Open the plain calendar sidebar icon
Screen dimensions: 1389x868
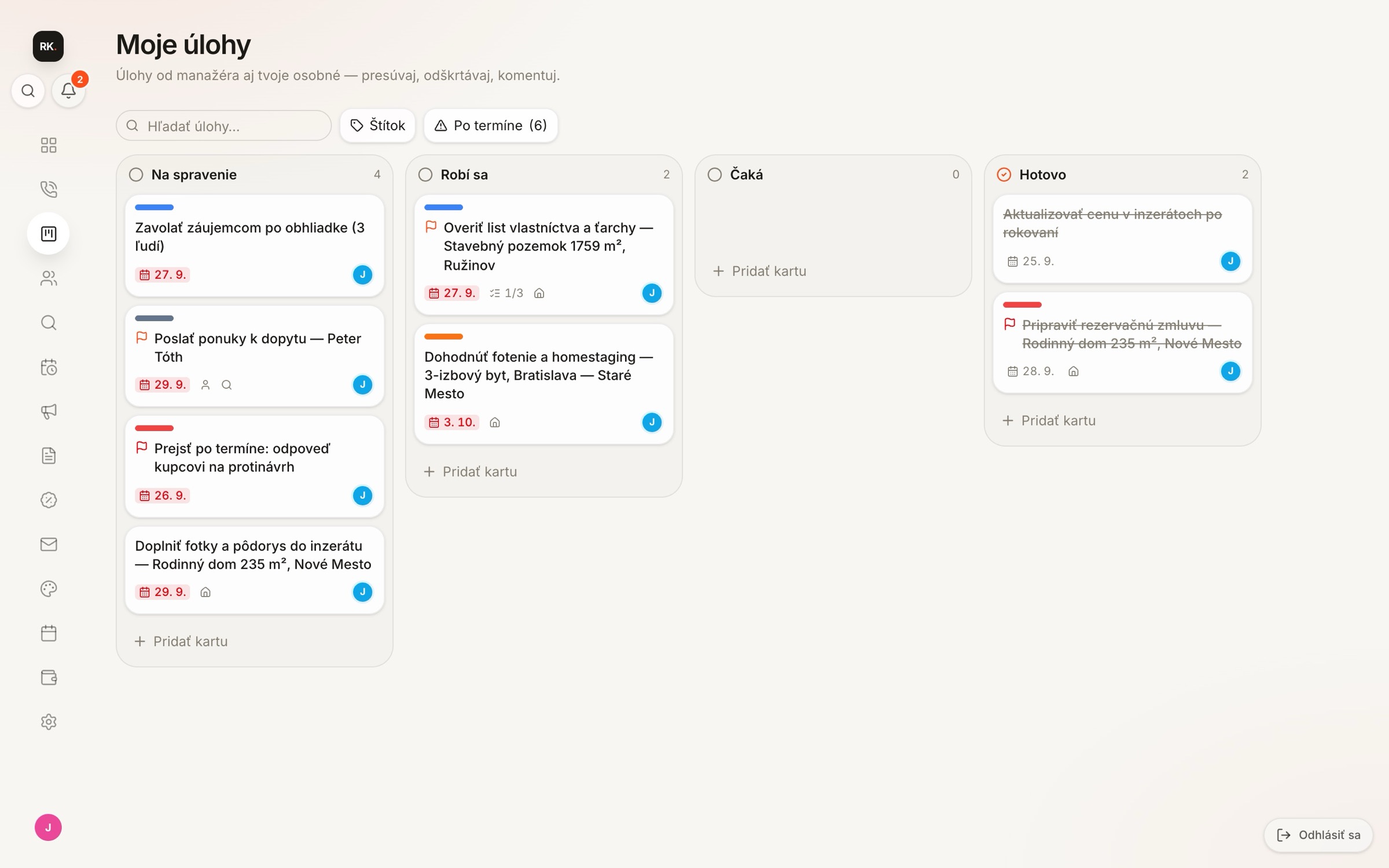coord(49,633)
